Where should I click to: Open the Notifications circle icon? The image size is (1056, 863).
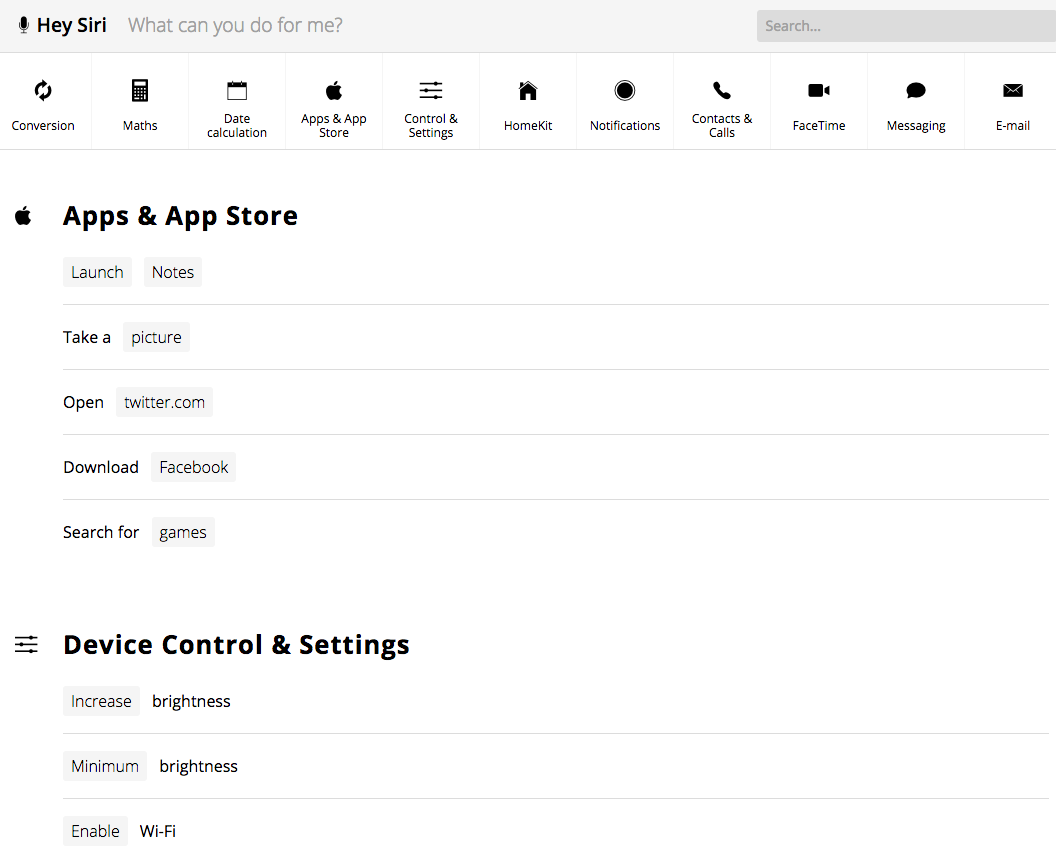pyautogui.click(x=625, y=90)
